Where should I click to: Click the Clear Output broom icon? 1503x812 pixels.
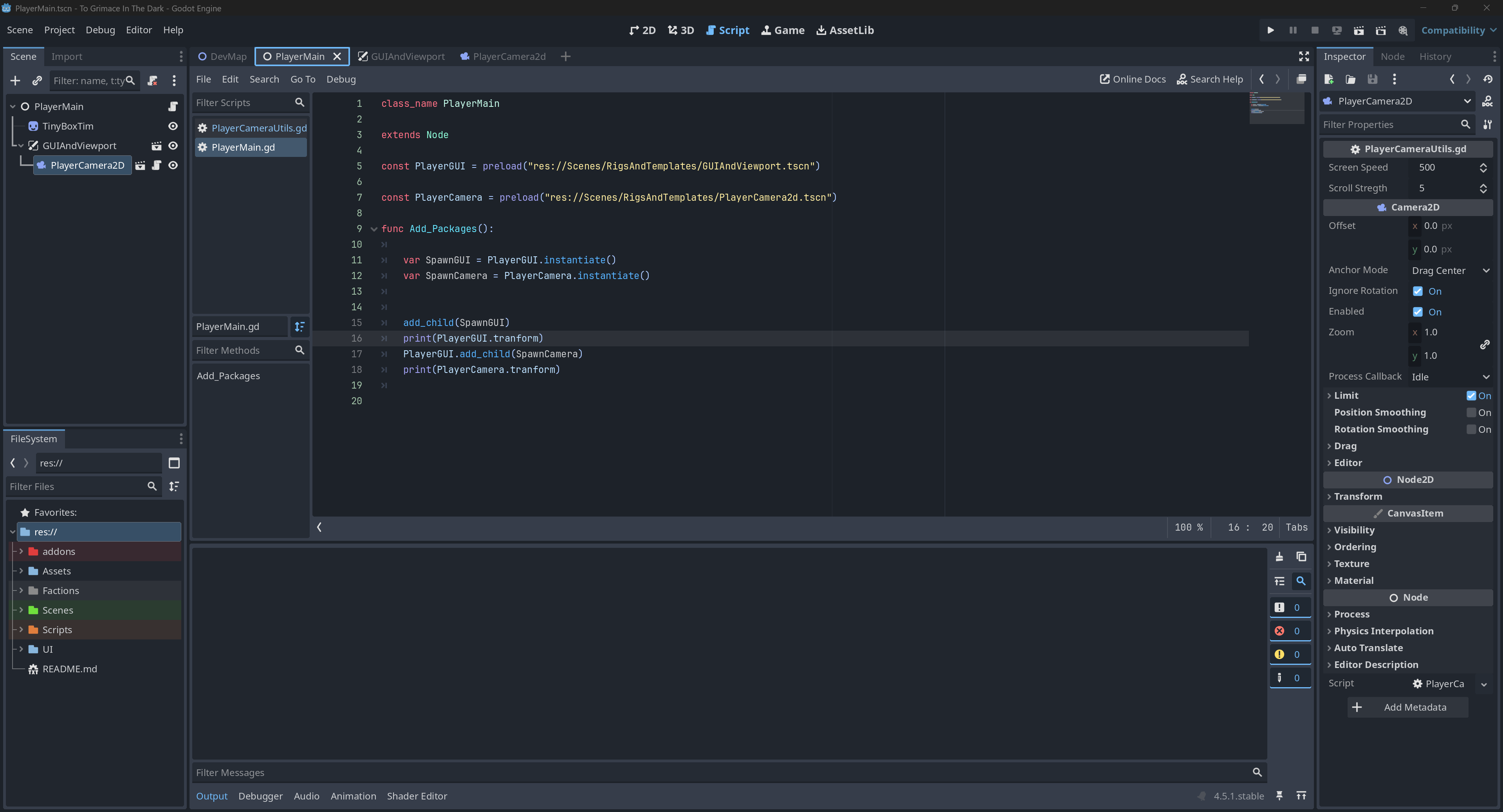tap(1279, 556)
